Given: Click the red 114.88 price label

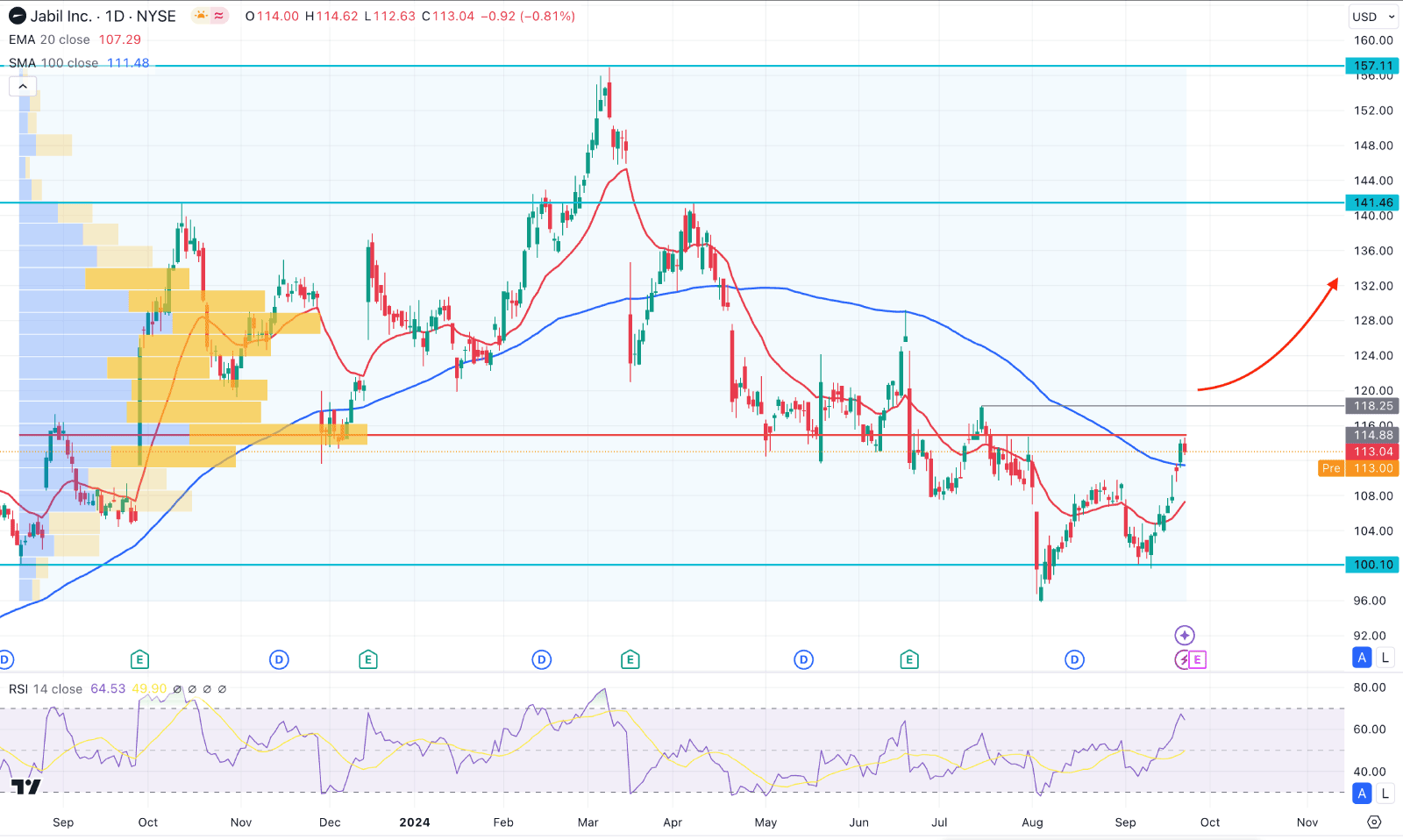Looking at the screenshot, I should point(1372,435).
